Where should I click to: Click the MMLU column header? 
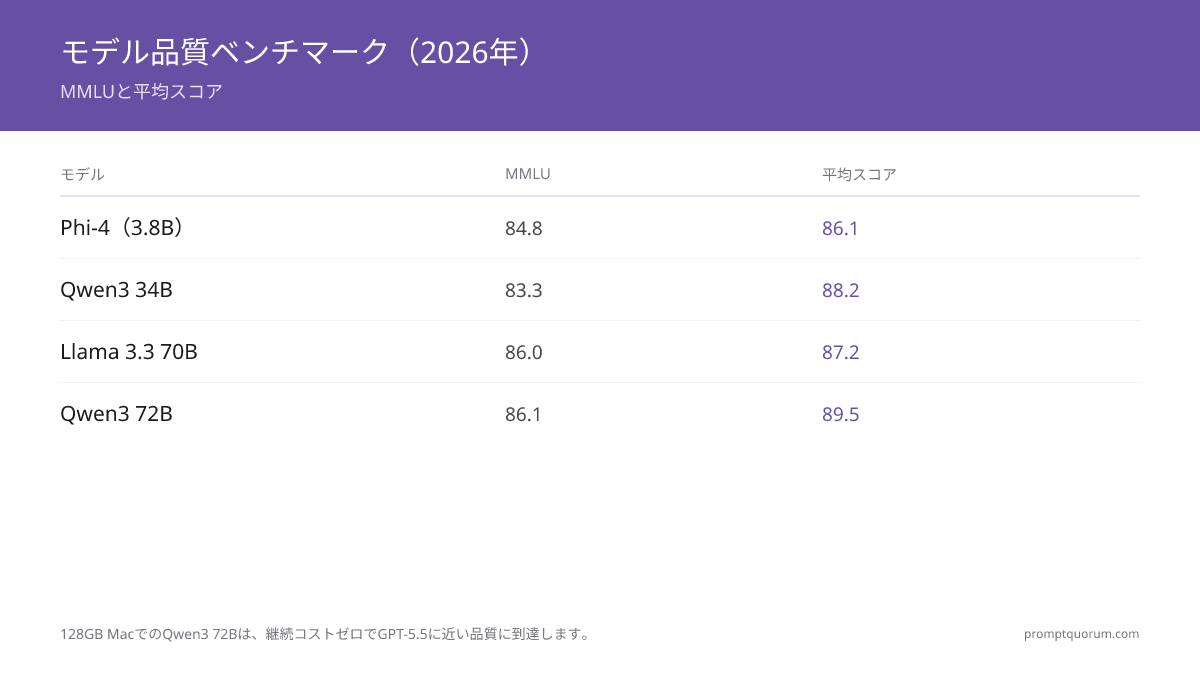(528, 174)
